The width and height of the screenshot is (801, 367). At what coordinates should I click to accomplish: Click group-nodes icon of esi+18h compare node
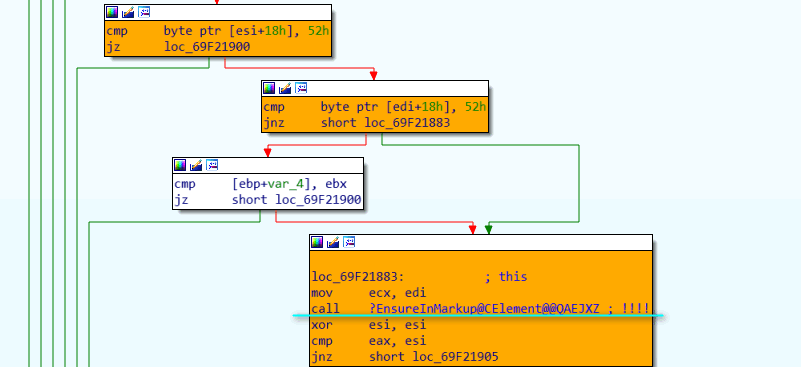(145, 12)
